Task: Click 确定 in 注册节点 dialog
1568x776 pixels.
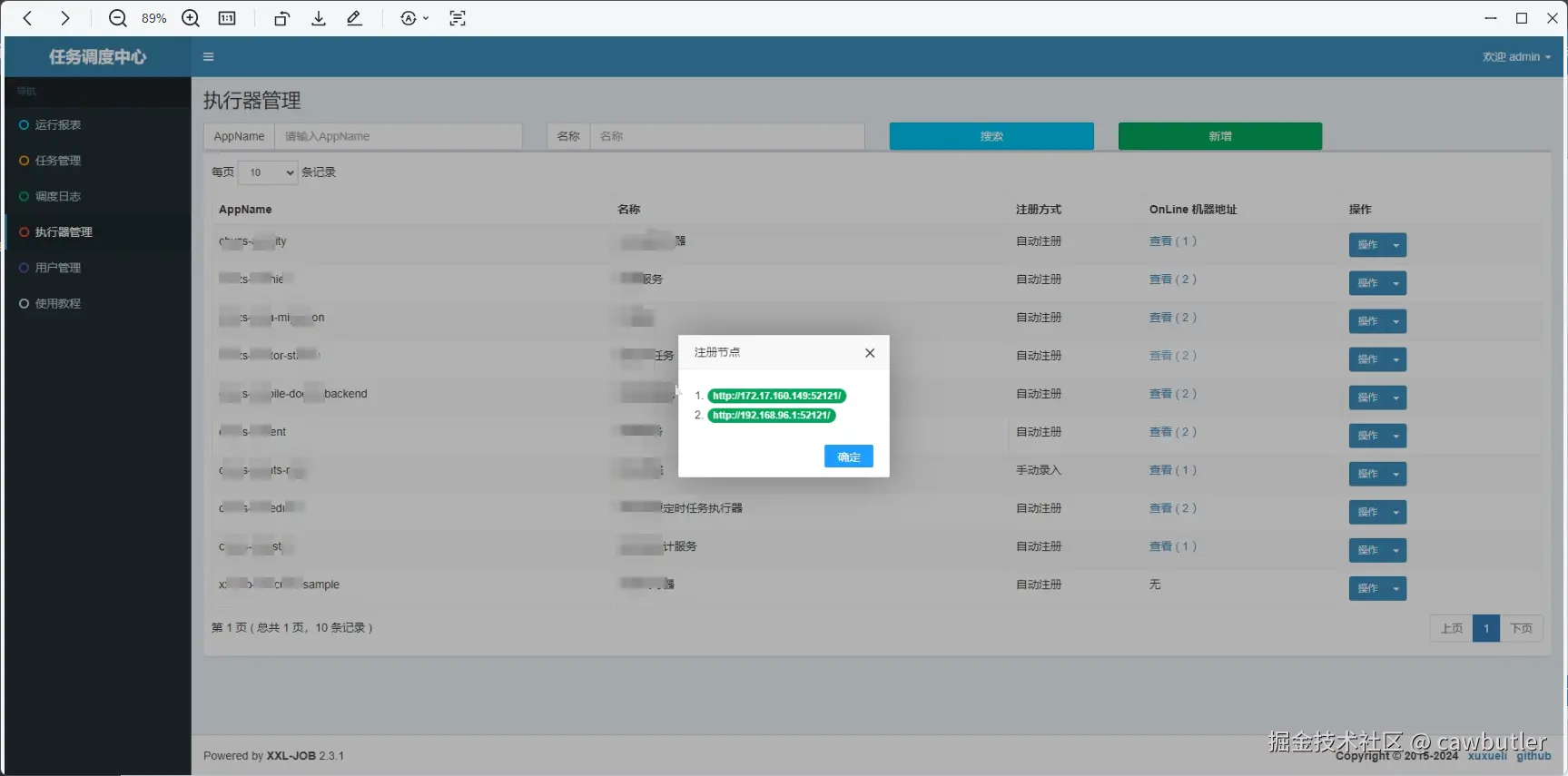Action: 849,457
